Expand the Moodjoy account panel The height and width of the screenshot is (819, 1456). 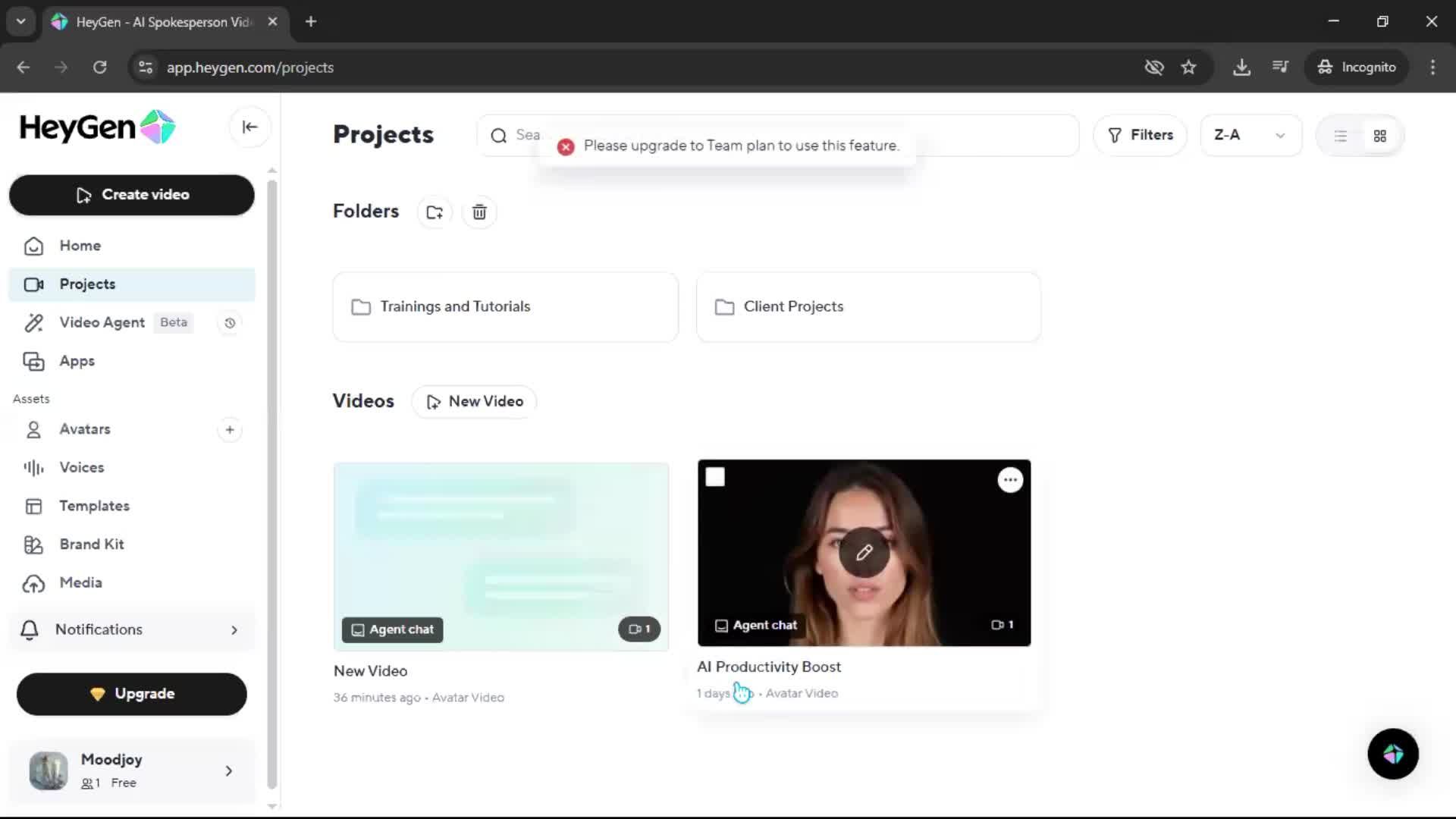pyautogui.click(x=131, y=770)
